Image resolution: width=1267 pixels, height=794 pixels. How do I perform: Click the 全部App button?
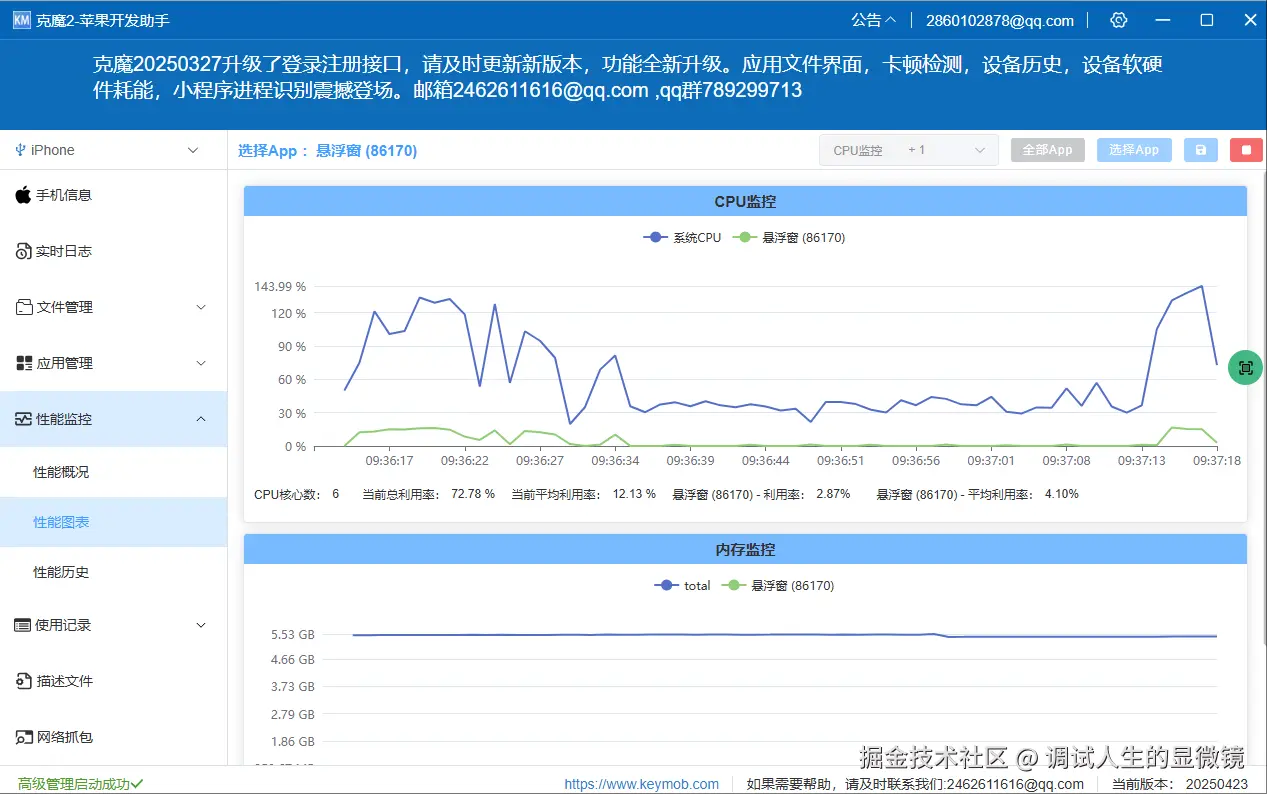point(1047,150)
